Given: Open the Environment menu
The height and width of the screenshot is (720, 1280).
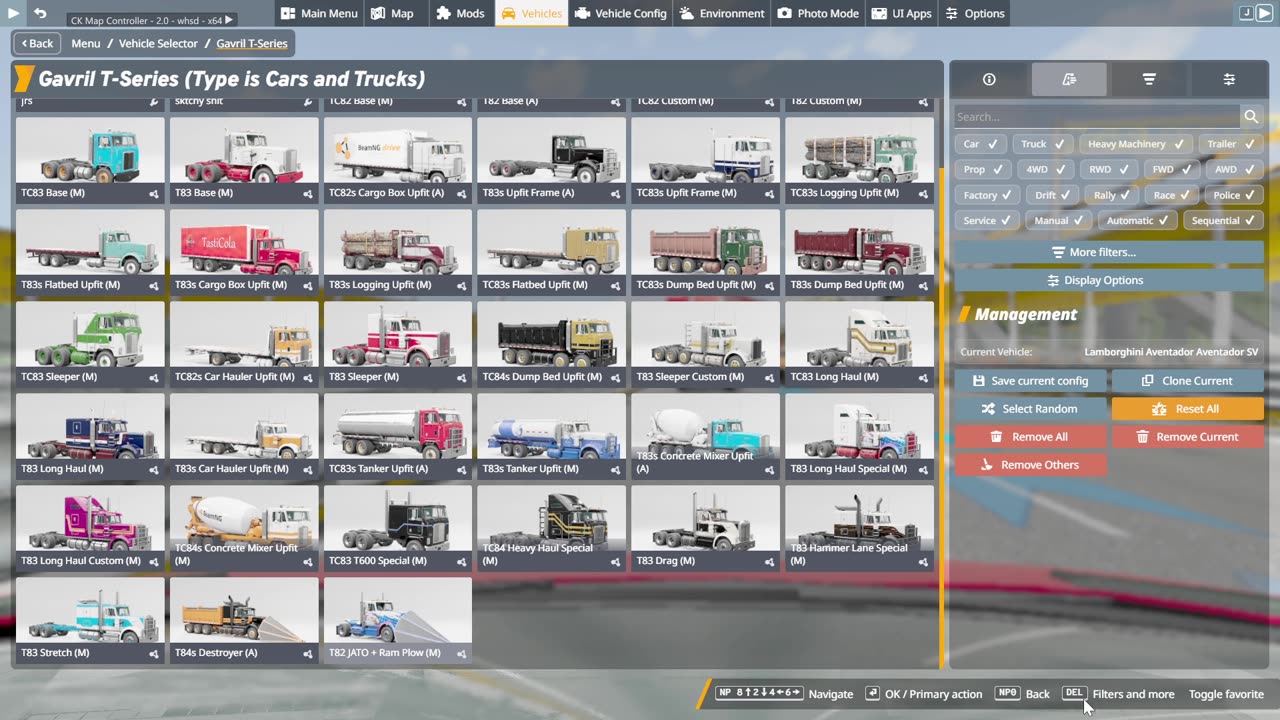Looking at the screenshot, I should click(x=722, y=13).
